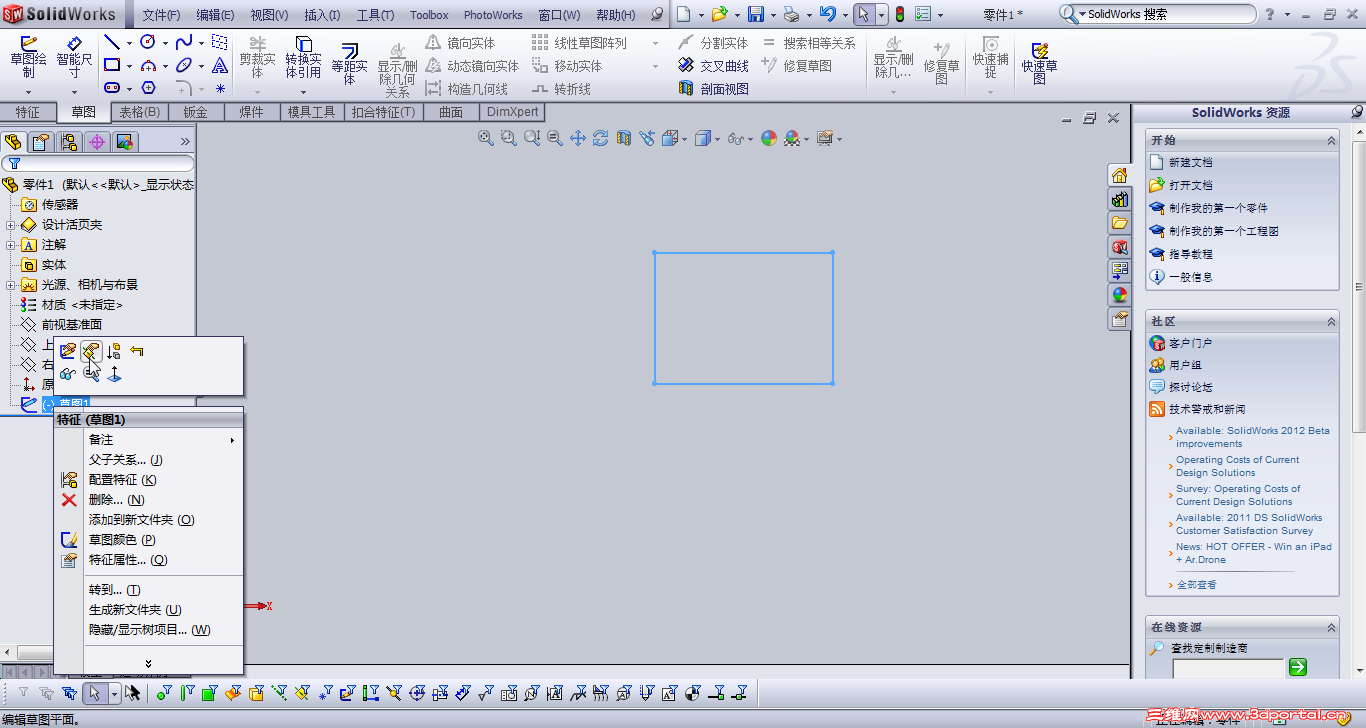Toggle the clear all filters button
The width and height of the screenshot is (1366, 728).
(46, 692)
